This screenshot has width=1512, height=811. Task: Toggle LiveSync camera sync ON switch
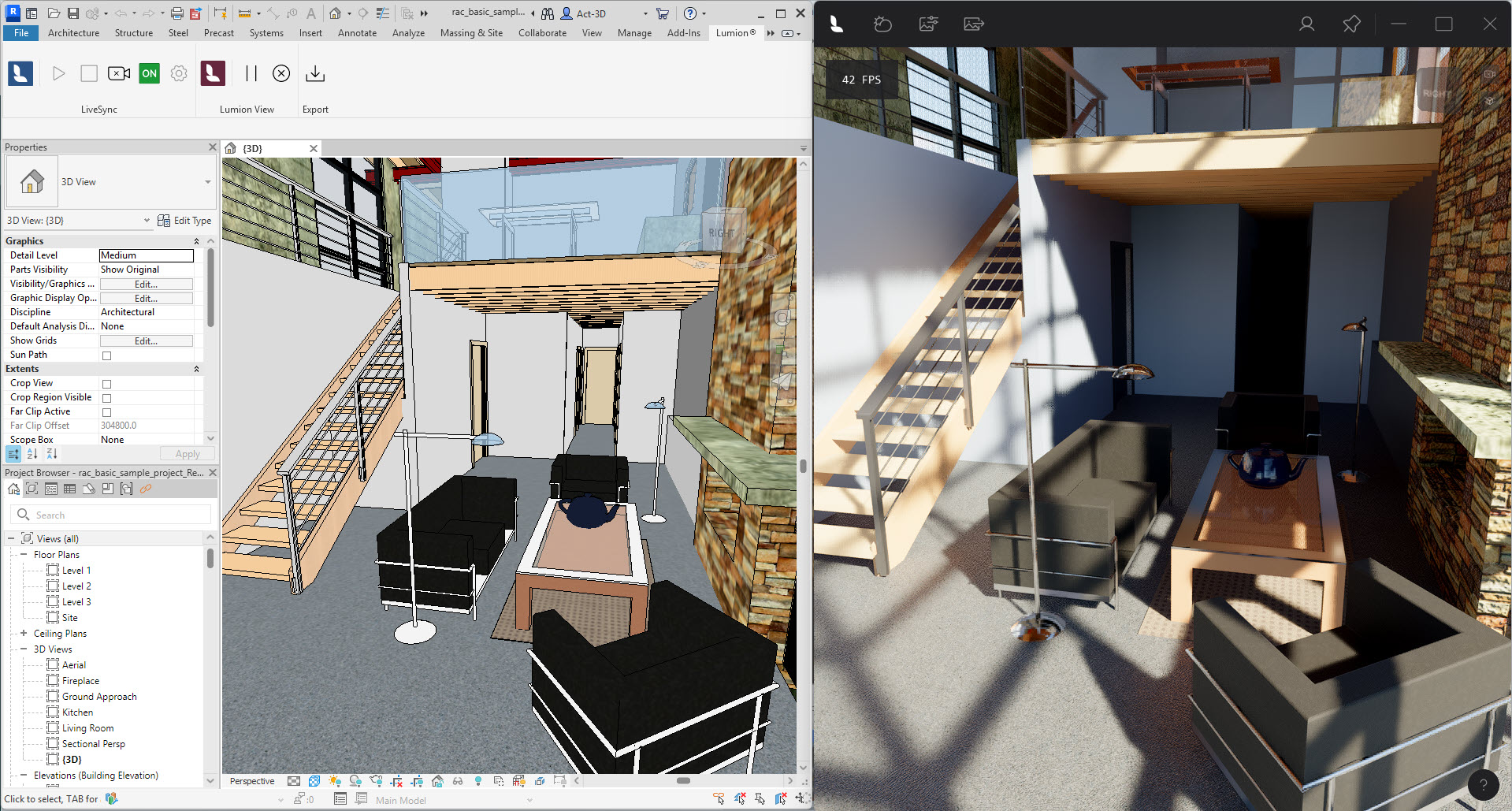click(149, 73)
